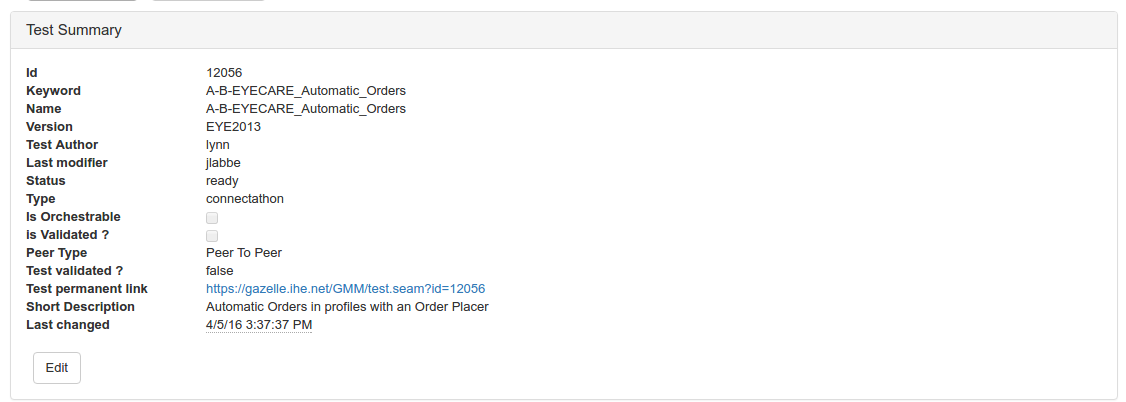The image size is (1126, 402).
Task: Click the Type value connectathon
Action: click(x=244, y=199)
